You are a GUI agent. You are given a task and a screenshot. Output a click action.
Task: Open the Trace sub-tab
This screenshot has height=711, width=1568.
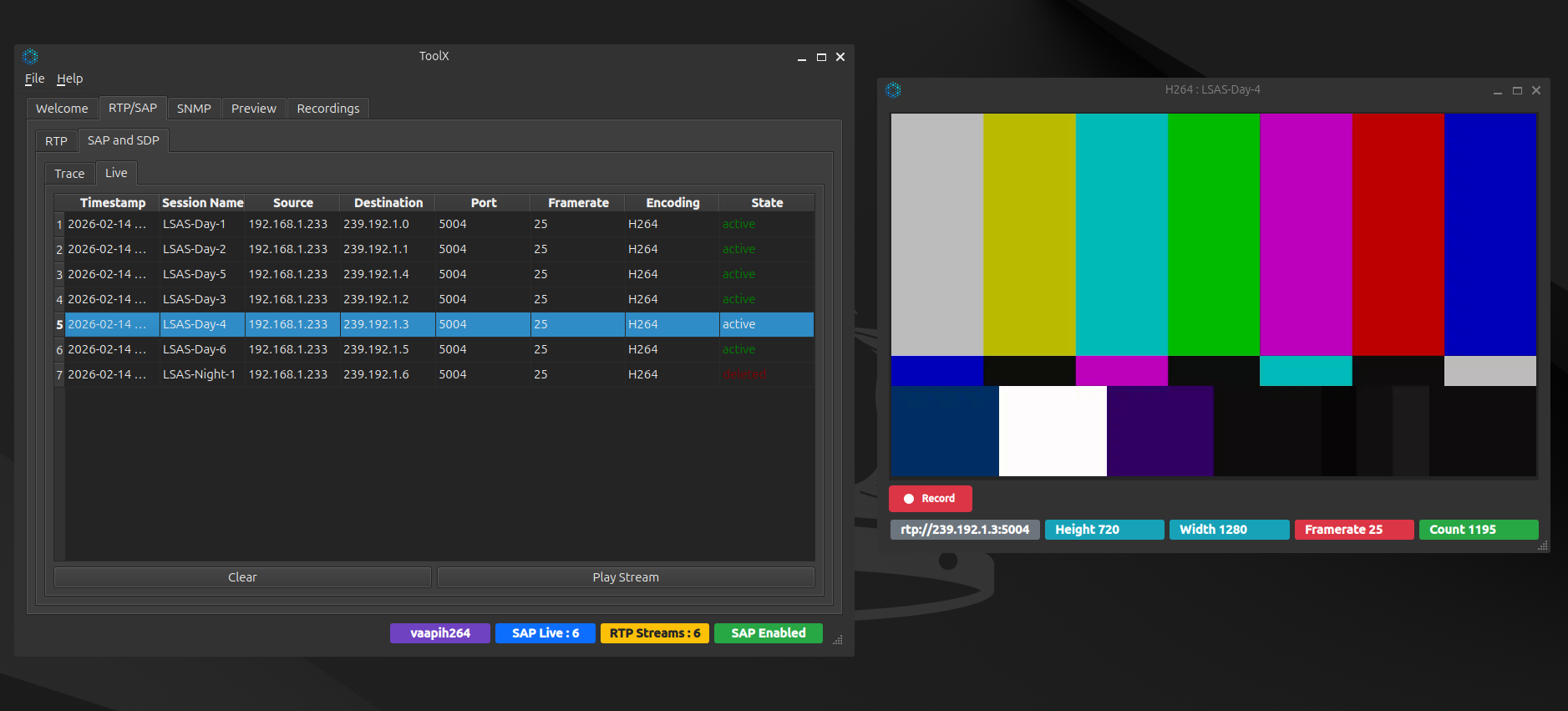pos(69,174)
